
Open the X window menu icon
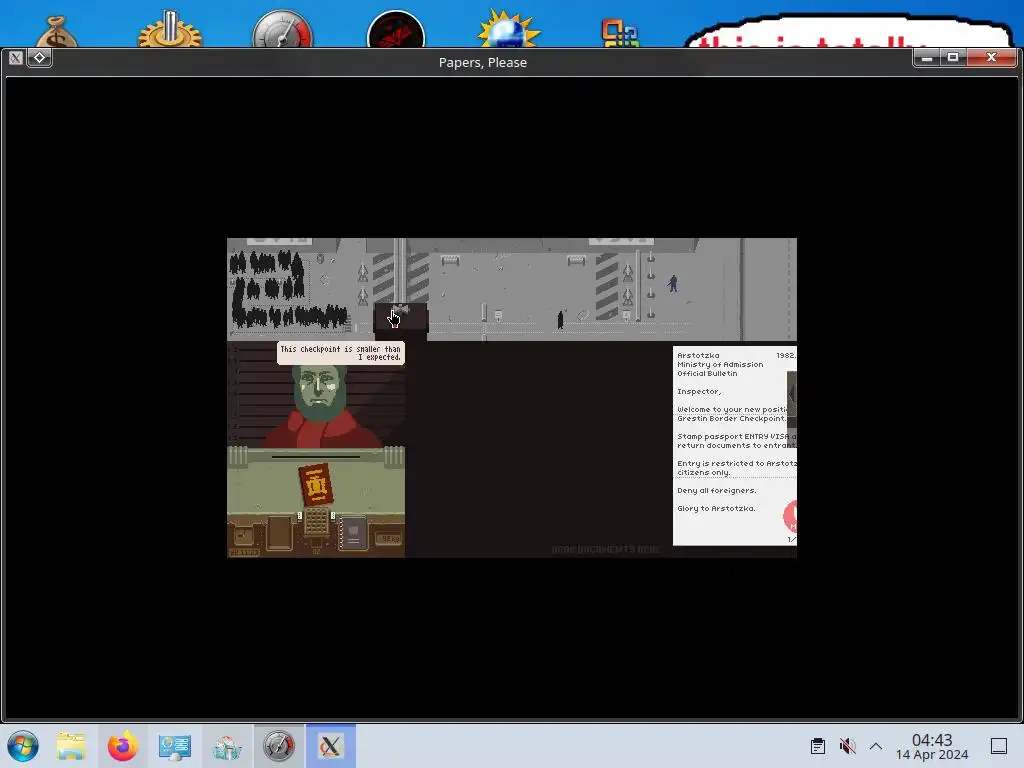pyautogui.click(x=16, y=57)
